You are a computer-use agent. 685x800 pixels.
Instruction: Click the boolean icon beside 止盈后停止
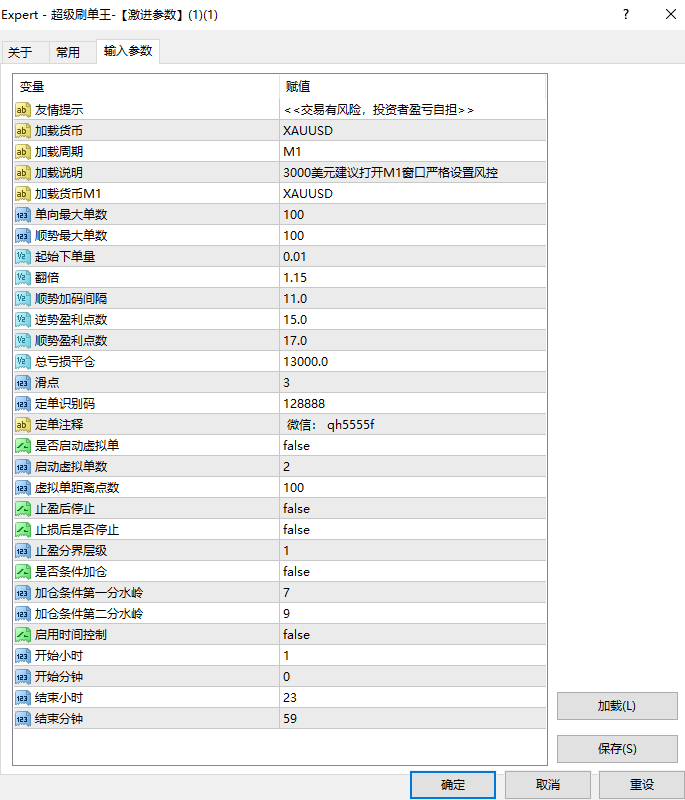[x=22, y=509]
